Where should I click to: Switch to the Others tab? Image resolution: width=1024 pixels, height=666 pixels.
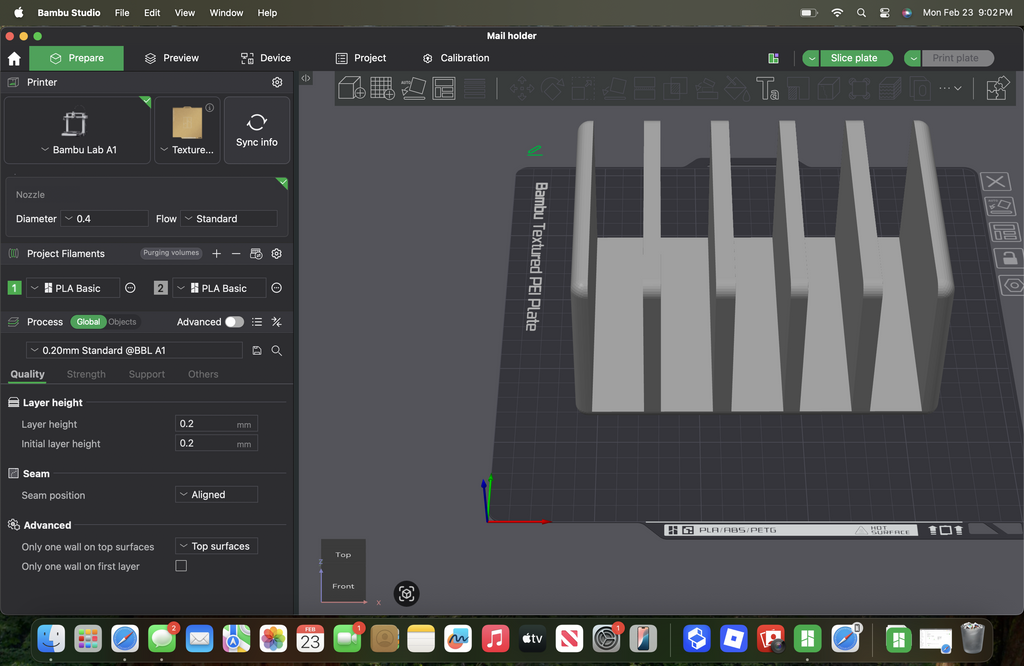[203, 374]
